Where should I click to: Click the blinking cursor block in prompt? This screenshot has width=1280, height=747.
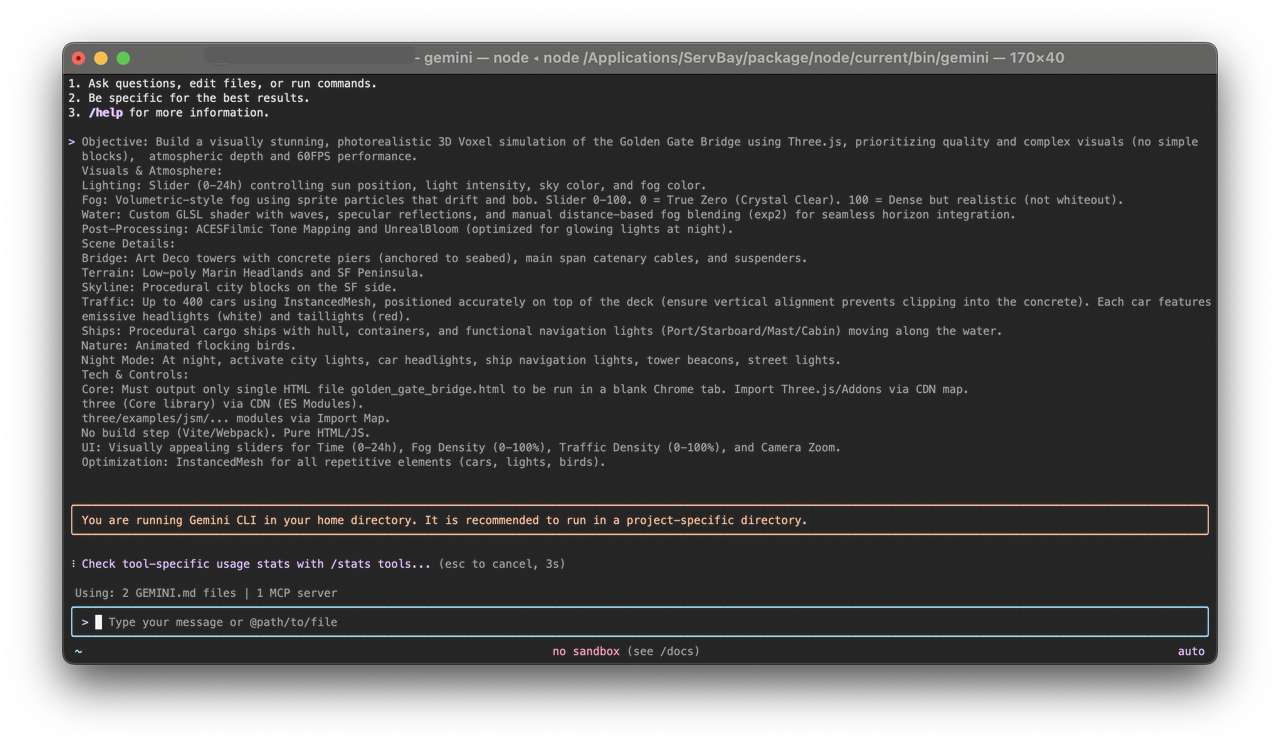click(98, 621)
